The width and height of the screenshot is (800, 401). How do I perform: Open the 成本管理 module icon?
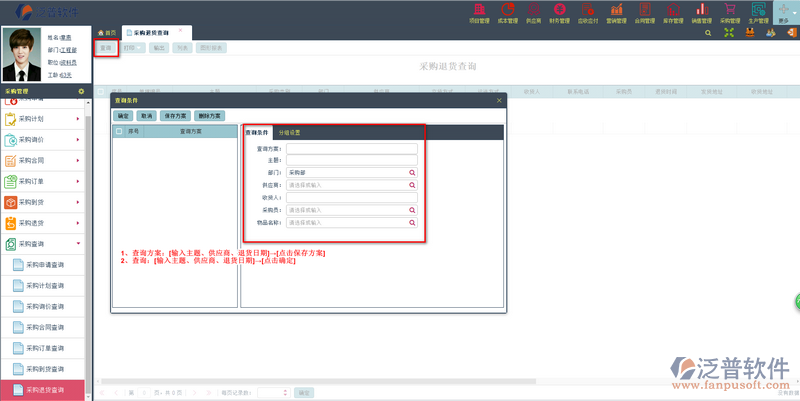[508, 13]
